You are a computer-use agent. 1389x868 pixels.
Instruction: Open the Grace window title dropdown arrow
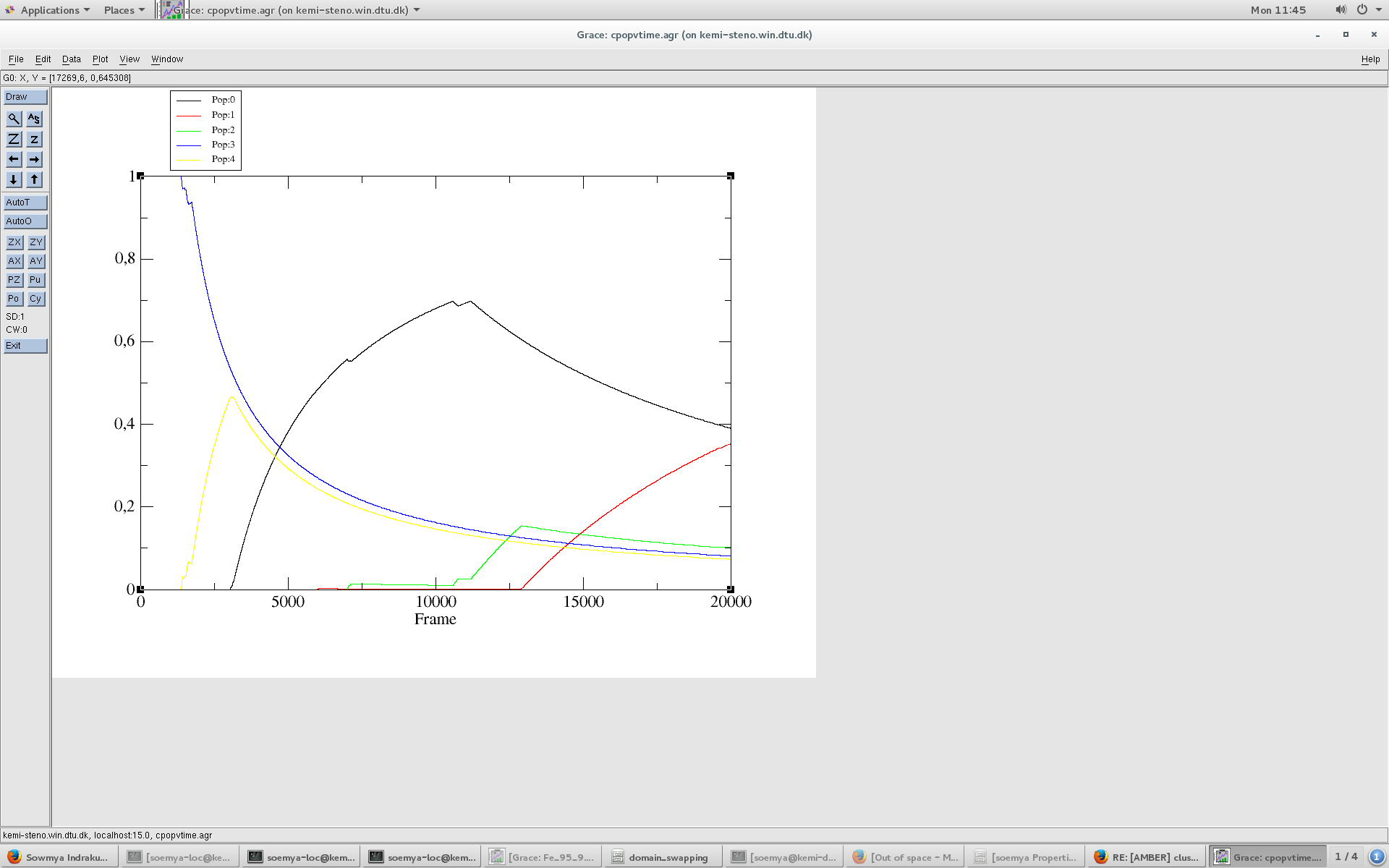click(417, 10)
